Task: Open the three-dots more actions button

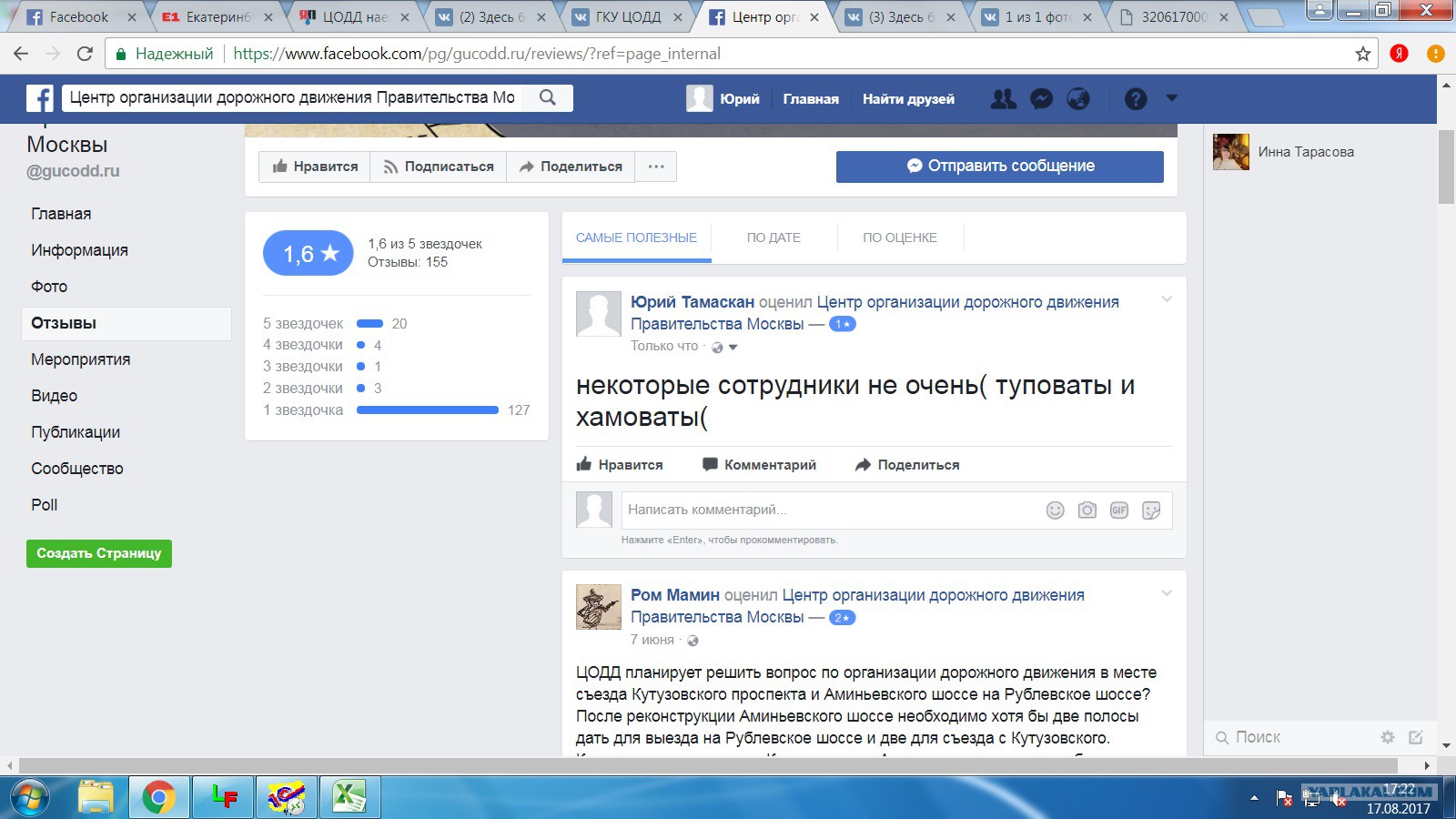Action: click(x=656, y=167)
